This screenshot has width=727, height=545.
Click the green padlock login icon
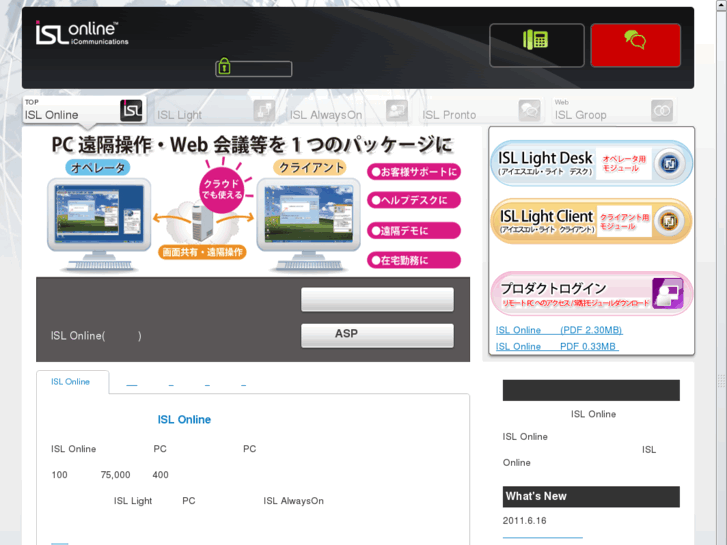[x=224, y=66]
